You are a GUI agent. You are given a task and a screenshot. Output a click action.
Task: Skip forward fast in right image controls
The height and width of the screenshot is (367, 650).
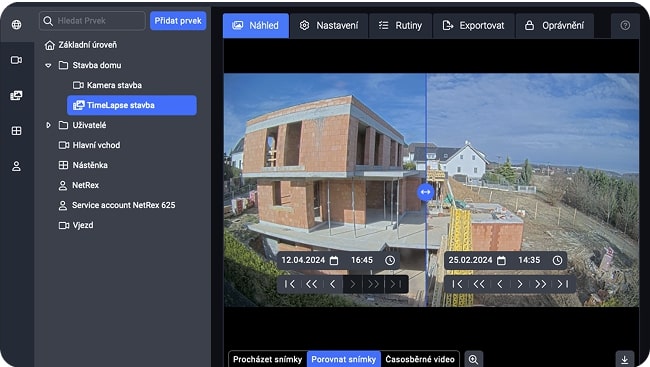click(x=541, y=284)
